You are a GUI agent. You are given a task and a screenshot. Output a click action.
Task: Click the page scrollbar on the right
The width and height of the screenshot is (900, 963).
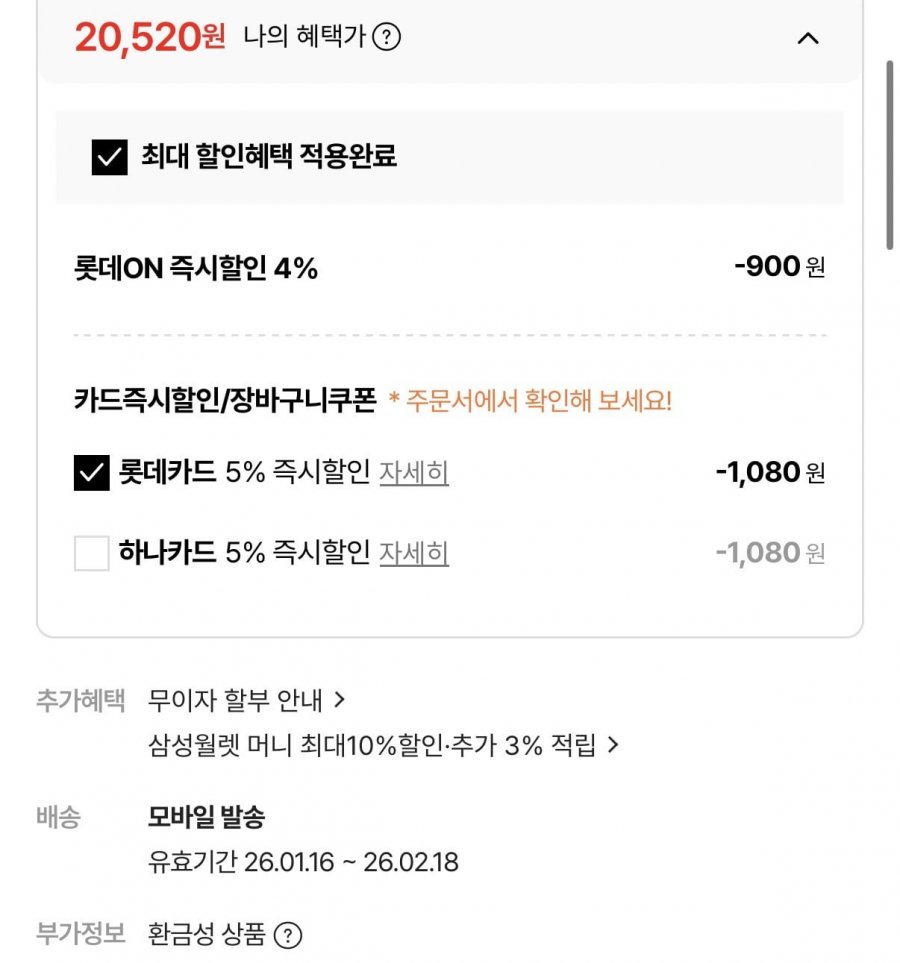889,155
